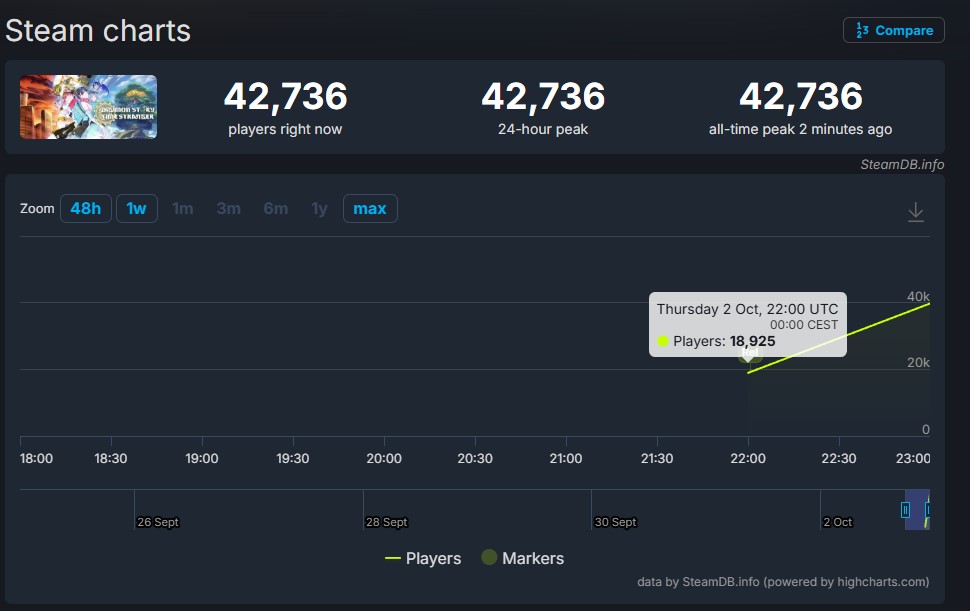Open the chart download menu icon
970x611 pixels.
916,212
